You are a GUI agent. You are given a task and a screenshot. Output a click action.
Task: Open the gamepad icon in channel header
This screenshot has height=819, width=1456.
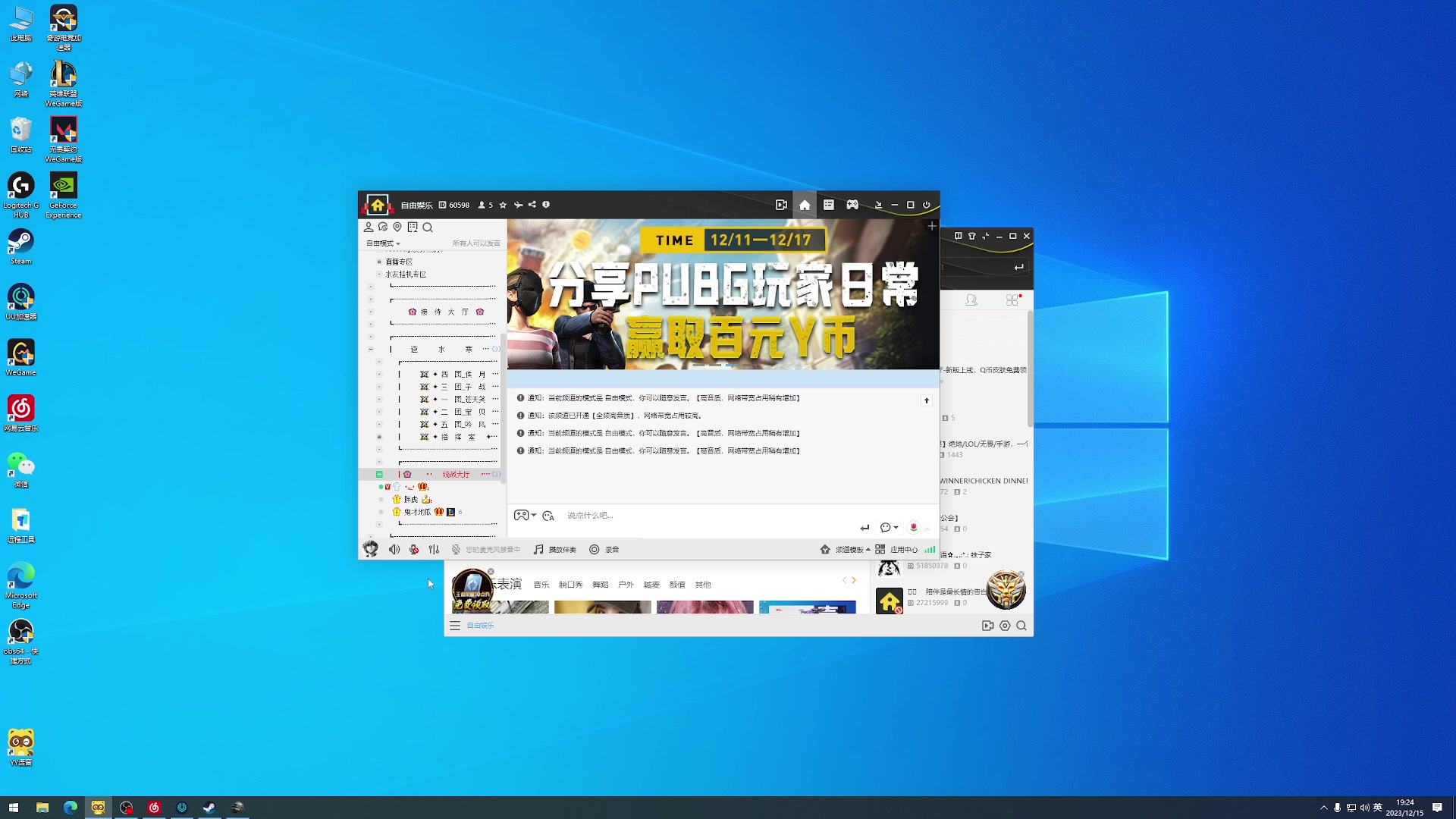[x=852, y=205]
